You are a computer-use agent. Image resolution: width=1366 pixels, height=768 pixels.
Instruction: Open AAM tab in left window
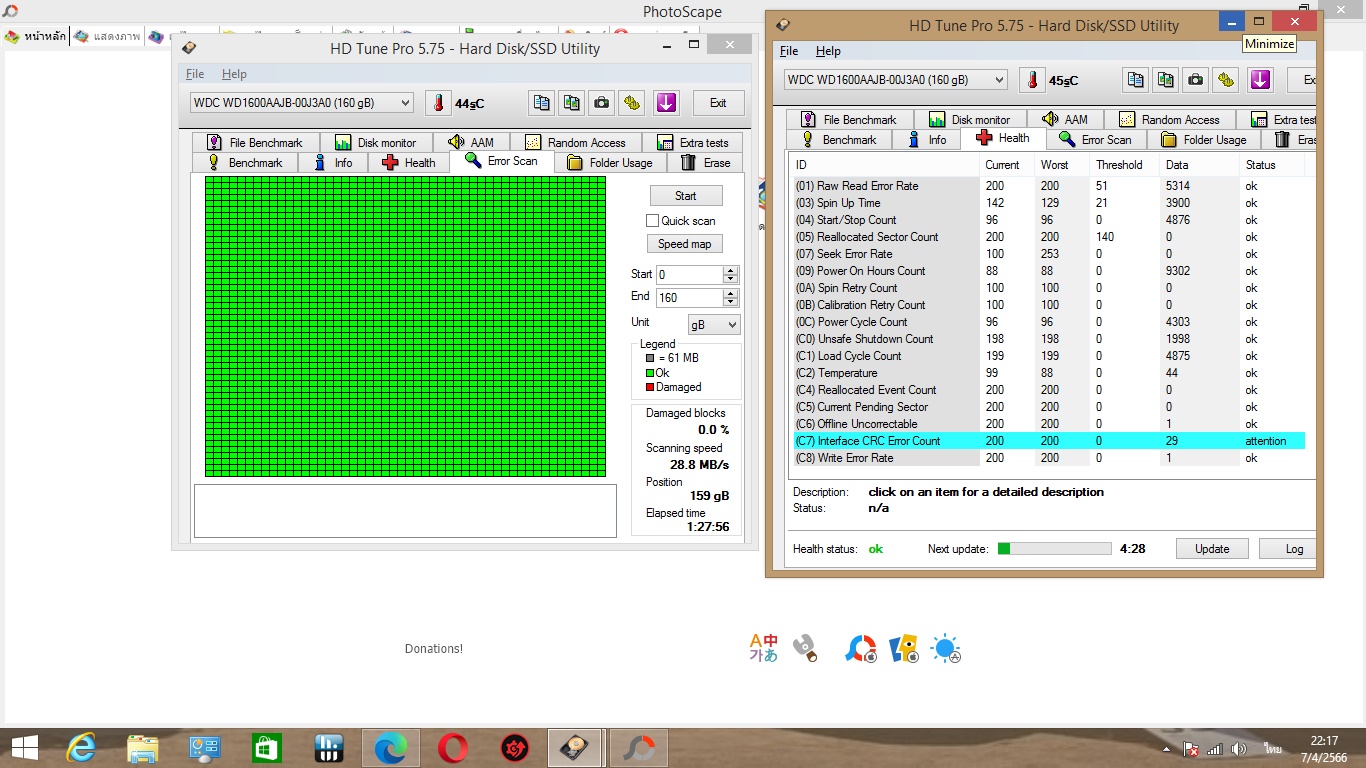(470, 143)
